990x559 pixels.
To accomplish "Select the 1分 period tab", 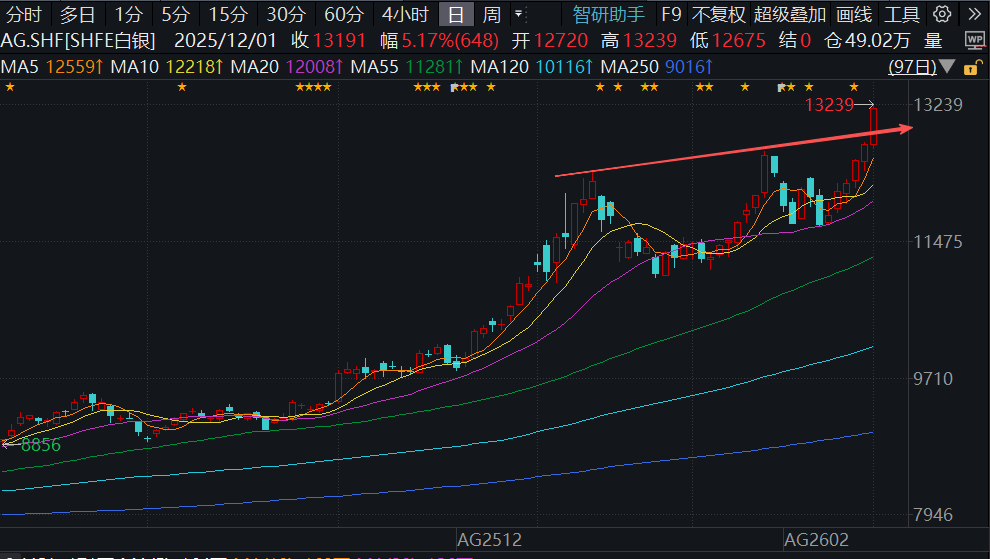I will tap(128, 14).
